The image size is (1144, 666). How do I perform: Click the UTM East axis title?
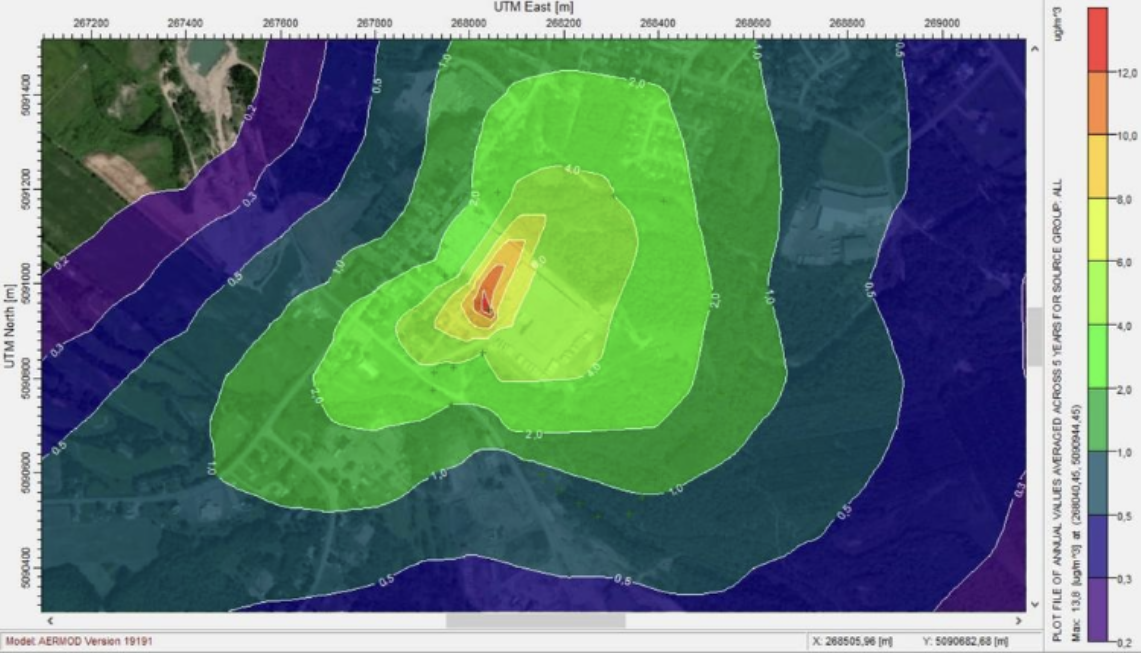click(x=534, y=7)
